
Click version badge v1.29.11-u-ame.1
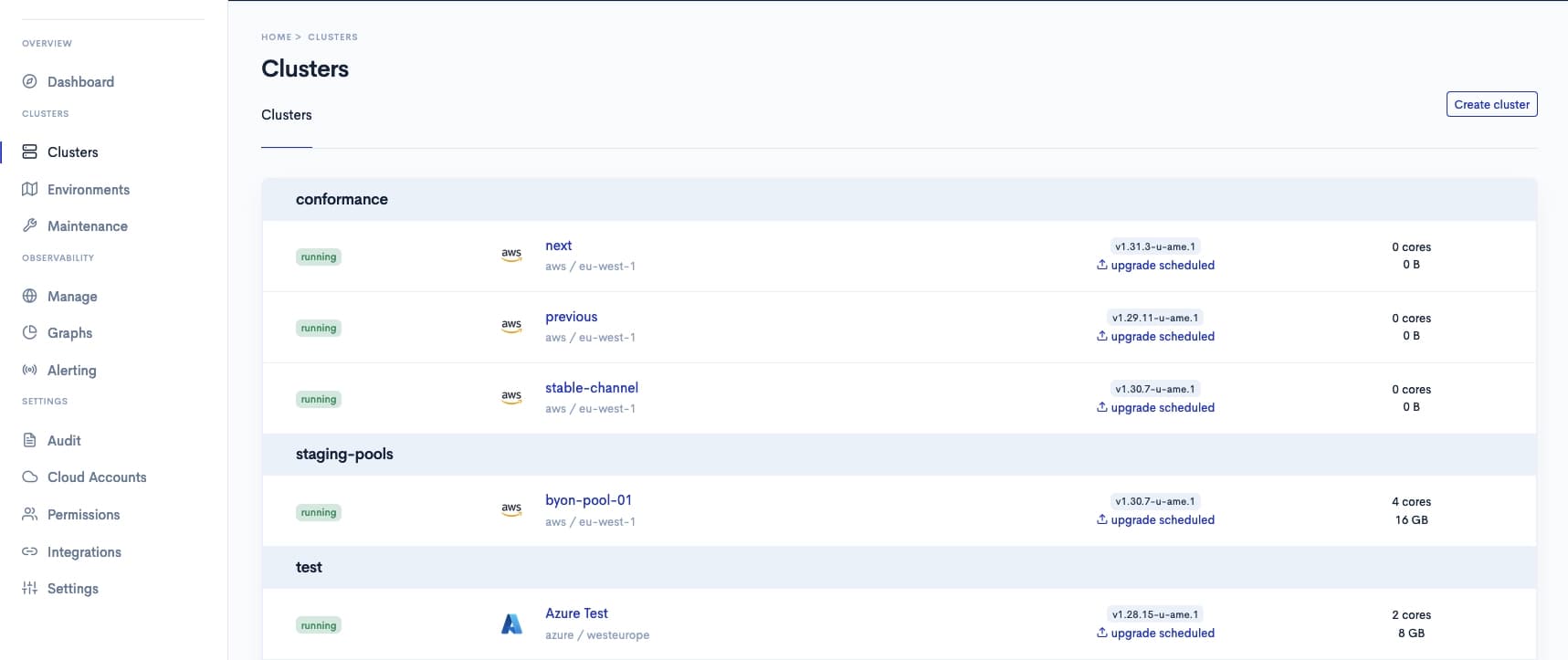tap(1155, 318)
